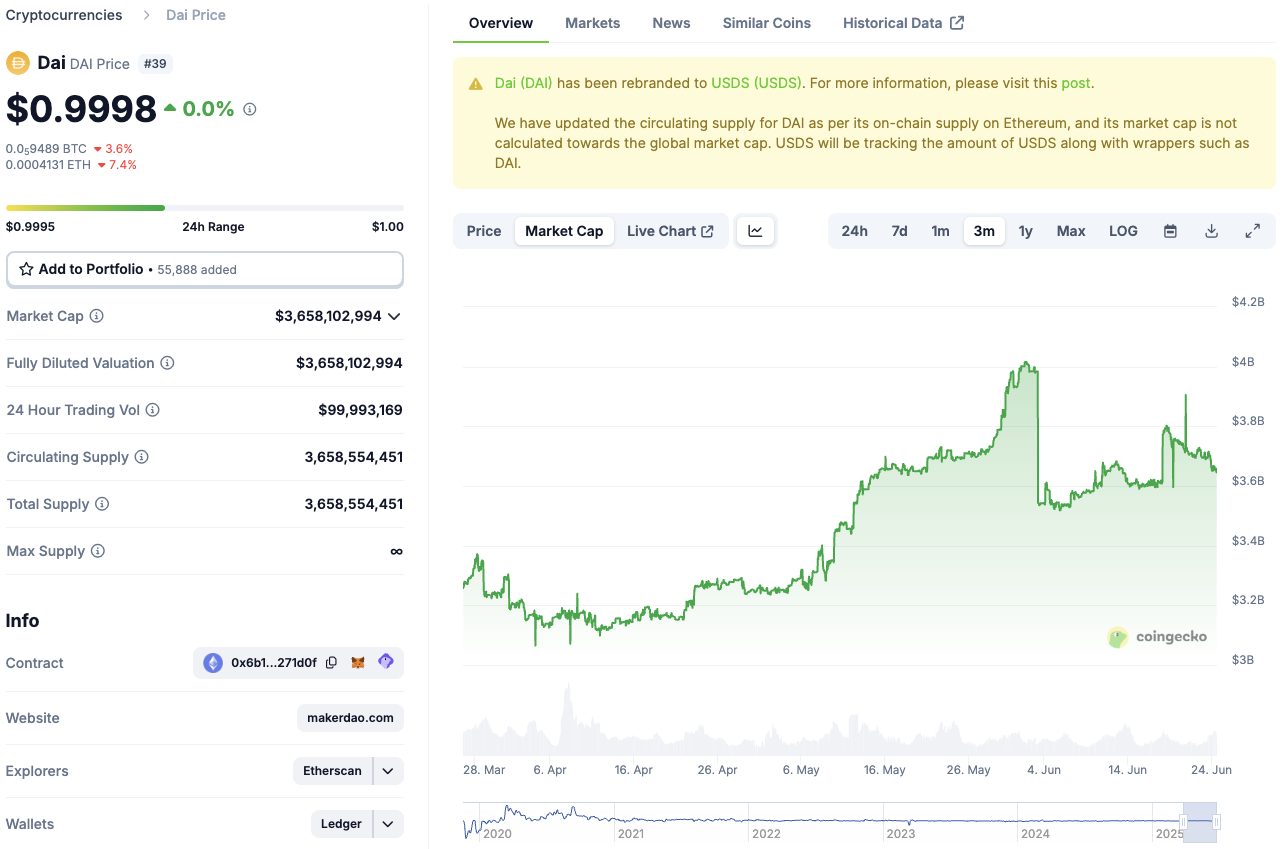Viewport: 1285px width, 849px height.
Task: Click the Fully Diluted Valuation info icon
Action: click(x=168, y=363)
